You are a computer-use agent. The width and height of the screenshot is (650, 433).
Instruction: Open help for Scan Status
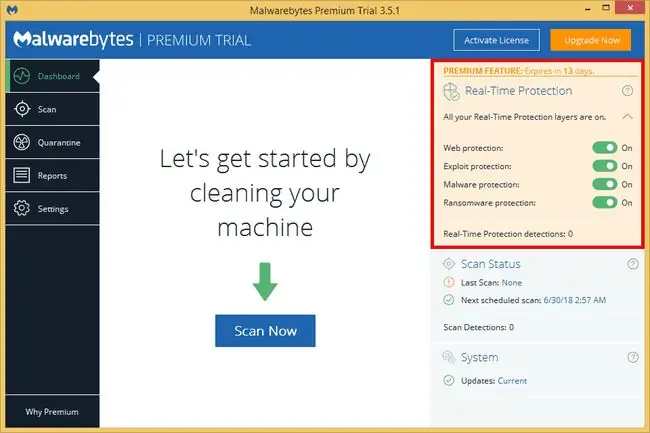coord(633,264)
